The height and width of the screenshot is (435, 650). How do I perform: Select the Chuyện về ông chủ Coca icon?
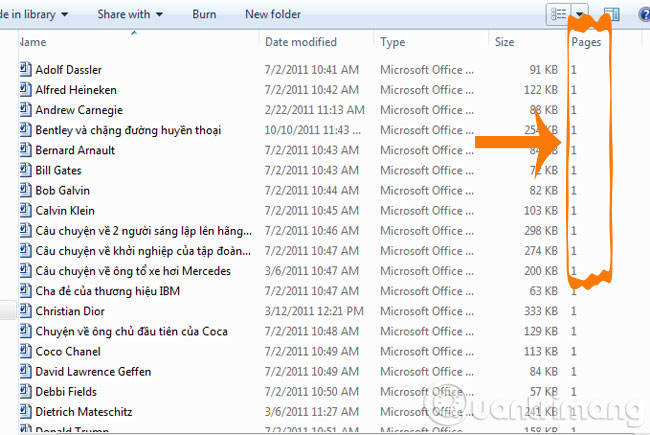coord(26,331)
